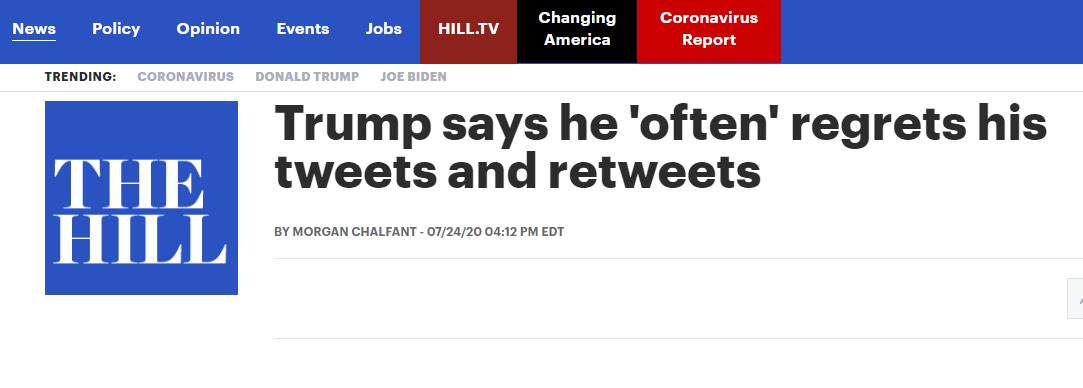
Task: Open author Morgan Chalfant's byline link
Action: click(x=353, y=232)
